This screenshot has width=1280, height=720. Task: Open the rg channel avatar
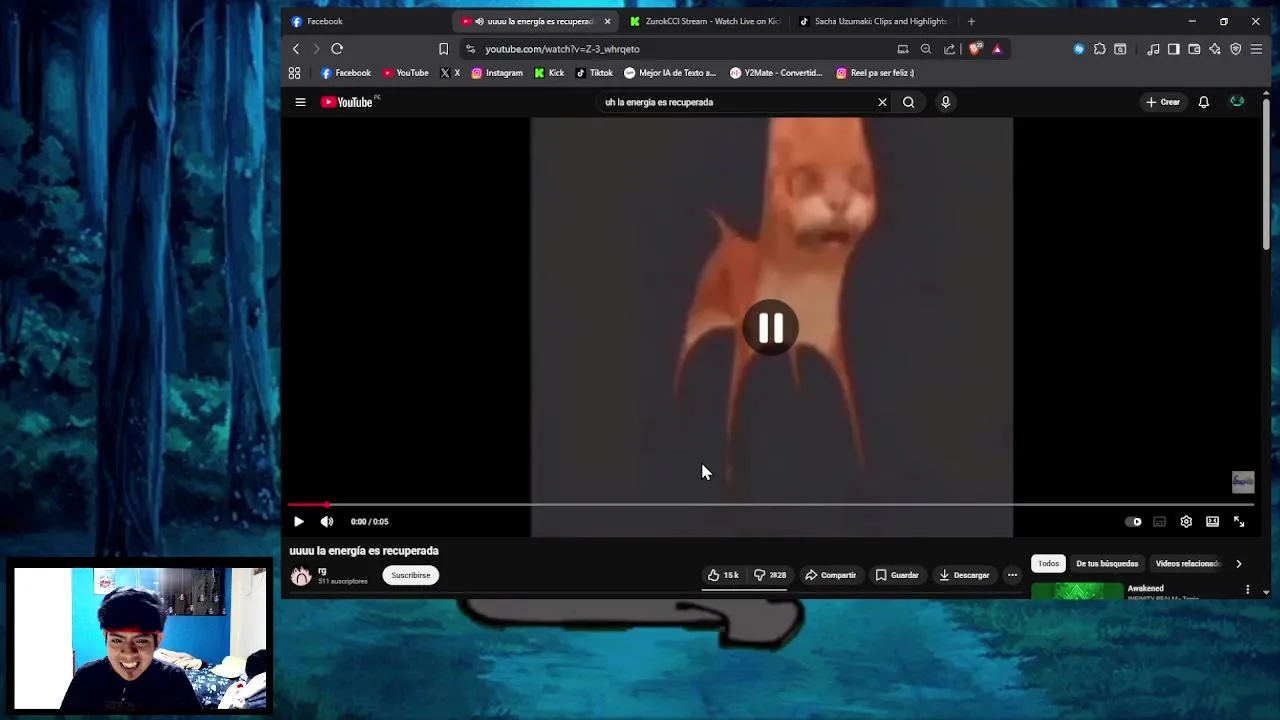pos(300,575)
